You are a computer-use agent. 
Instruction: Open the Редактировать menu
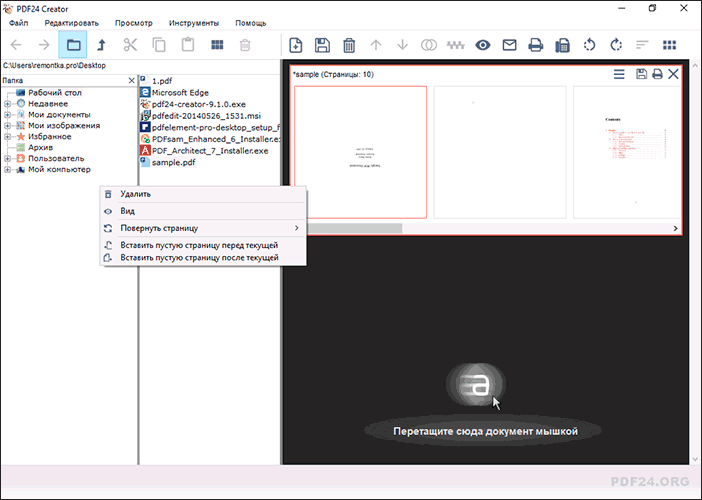(72, 23)
